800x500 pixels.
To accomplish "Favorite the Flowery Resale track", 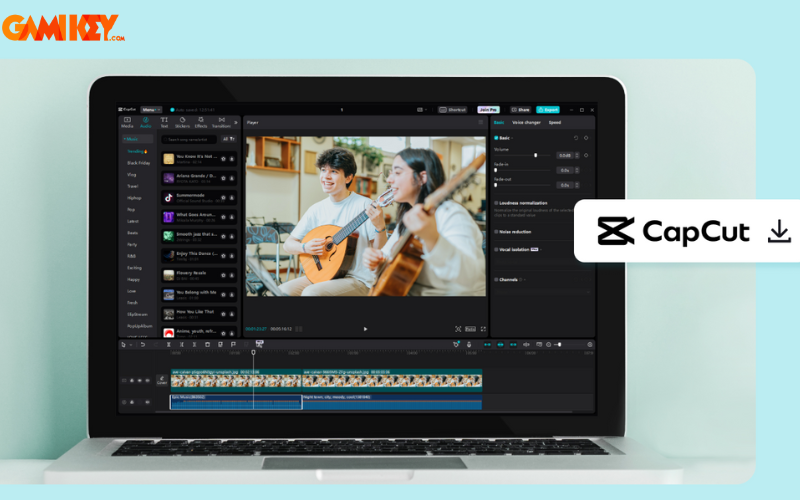I will tap(223, 276).
